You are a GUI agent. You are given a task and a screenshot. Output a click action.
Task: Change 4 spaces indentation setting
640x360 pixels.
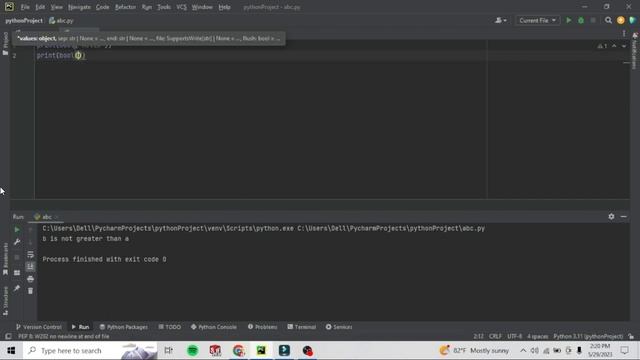(537, 336)
